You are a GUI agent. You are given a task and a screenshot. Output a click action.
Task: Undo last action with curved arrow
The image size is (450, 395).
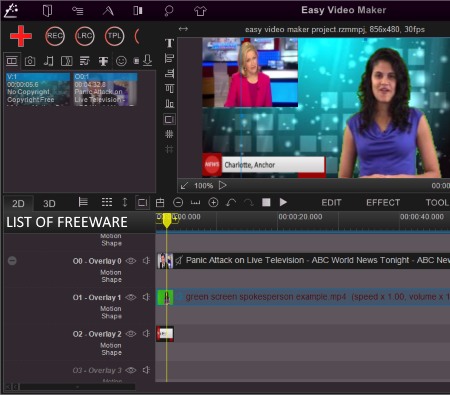(x=231, y=202)
